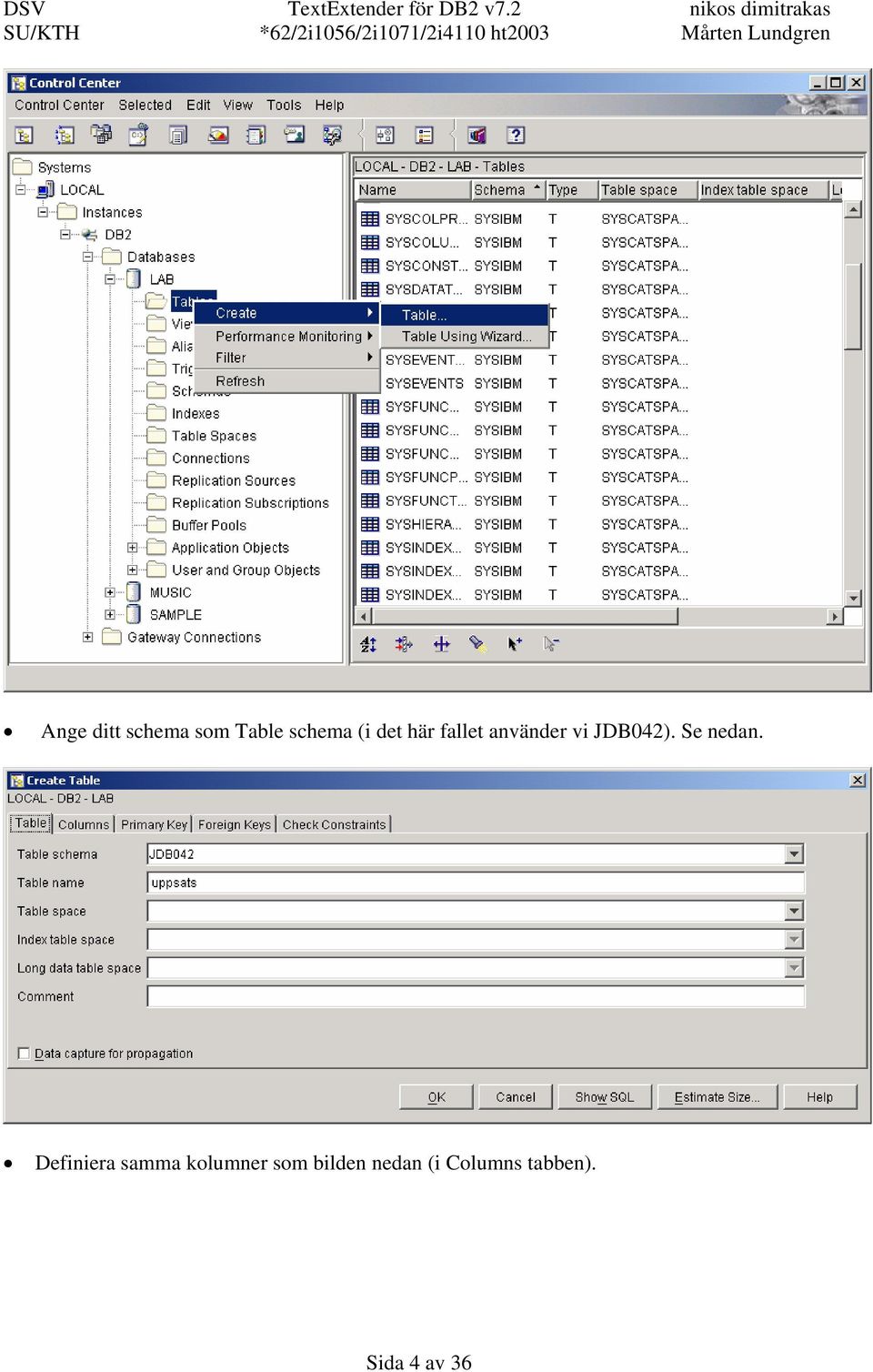
Task: Click the select all cursor-plus icon
Action: pyautogui.click(x=515, y=644)
